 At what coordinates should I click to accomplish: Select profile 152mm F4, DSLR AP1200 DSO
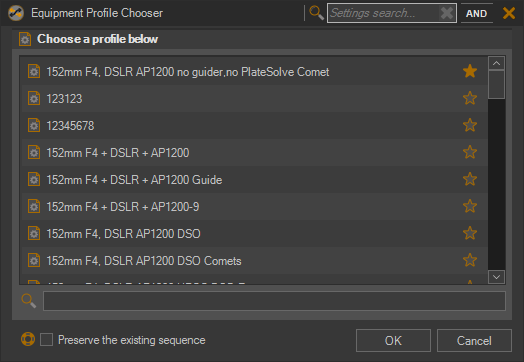point(255,234)
